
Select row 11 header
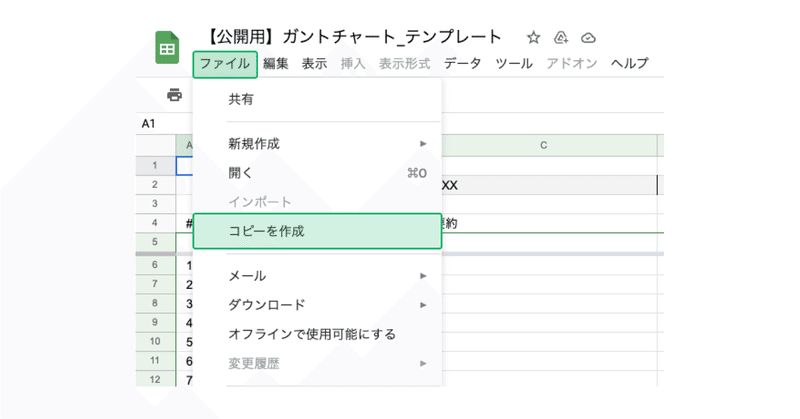155,361
